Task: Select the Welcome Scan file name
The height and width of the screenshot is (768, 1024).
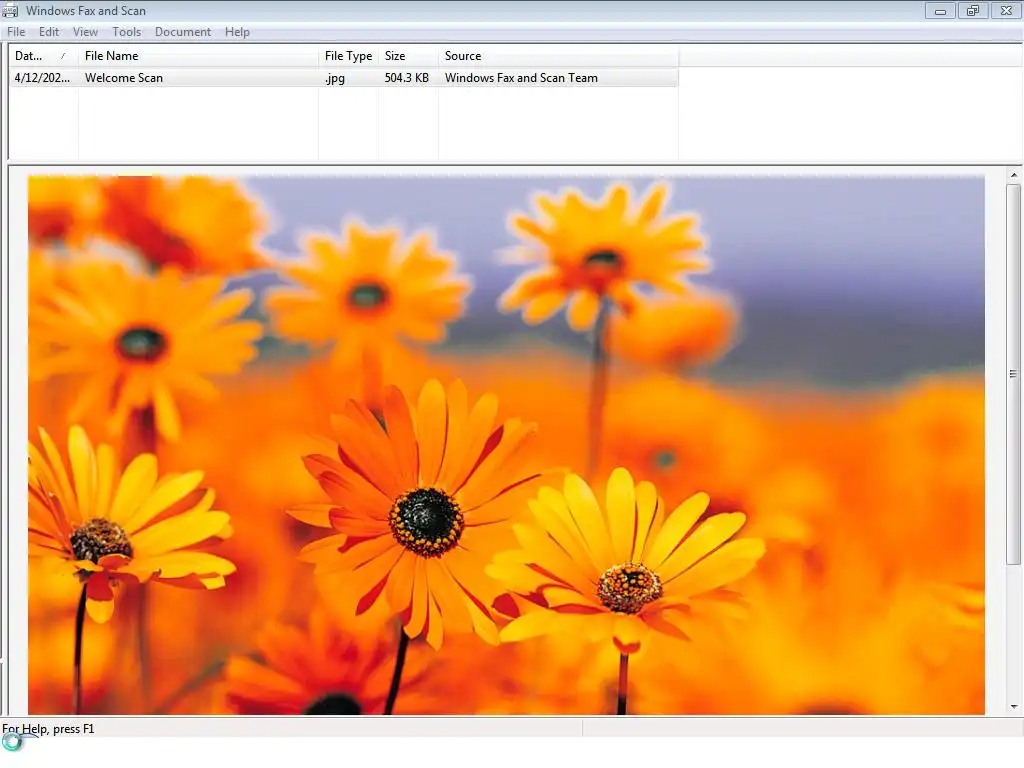Action: point(123,78)
